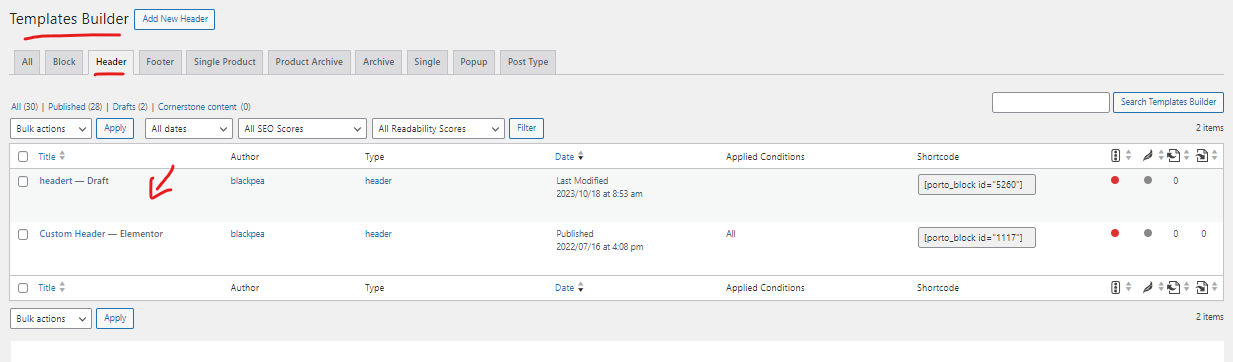
Task: Click author blackpea in headert row
Action: (249, 181)
